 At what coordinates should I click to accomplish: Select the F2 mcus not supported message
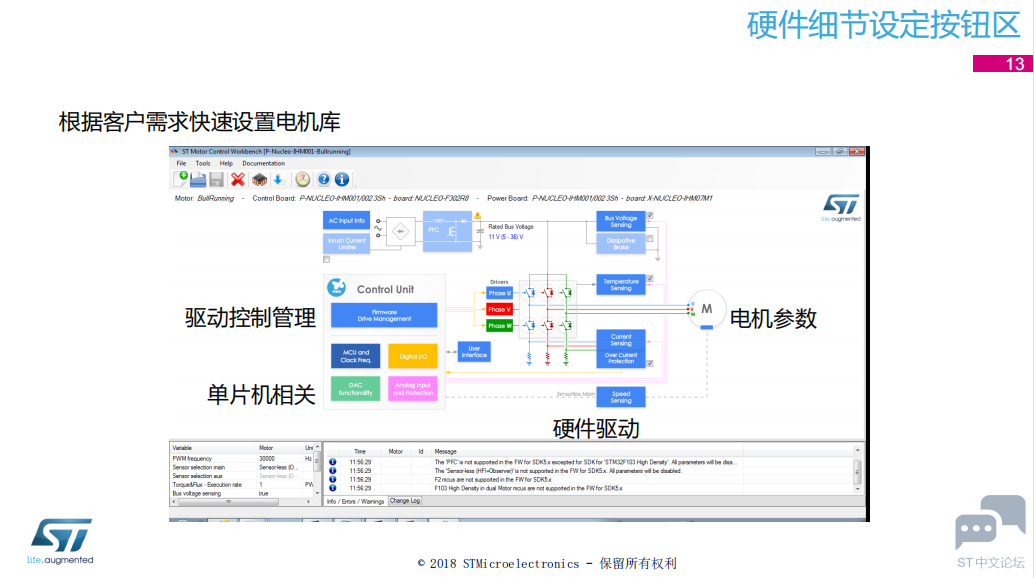(x=532, y=480)
